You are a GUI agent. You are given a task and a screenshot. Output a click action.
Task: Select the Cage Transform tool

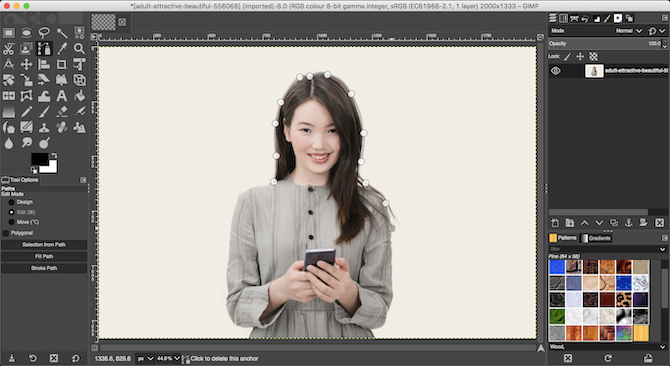click(26, 96)
